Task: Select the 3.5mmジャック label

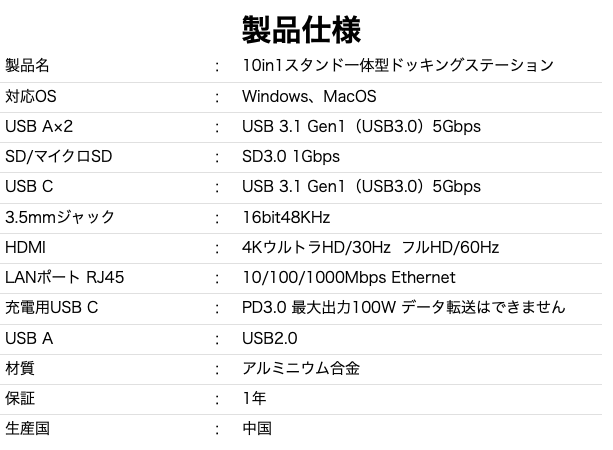Action: [x=59, y=217]
